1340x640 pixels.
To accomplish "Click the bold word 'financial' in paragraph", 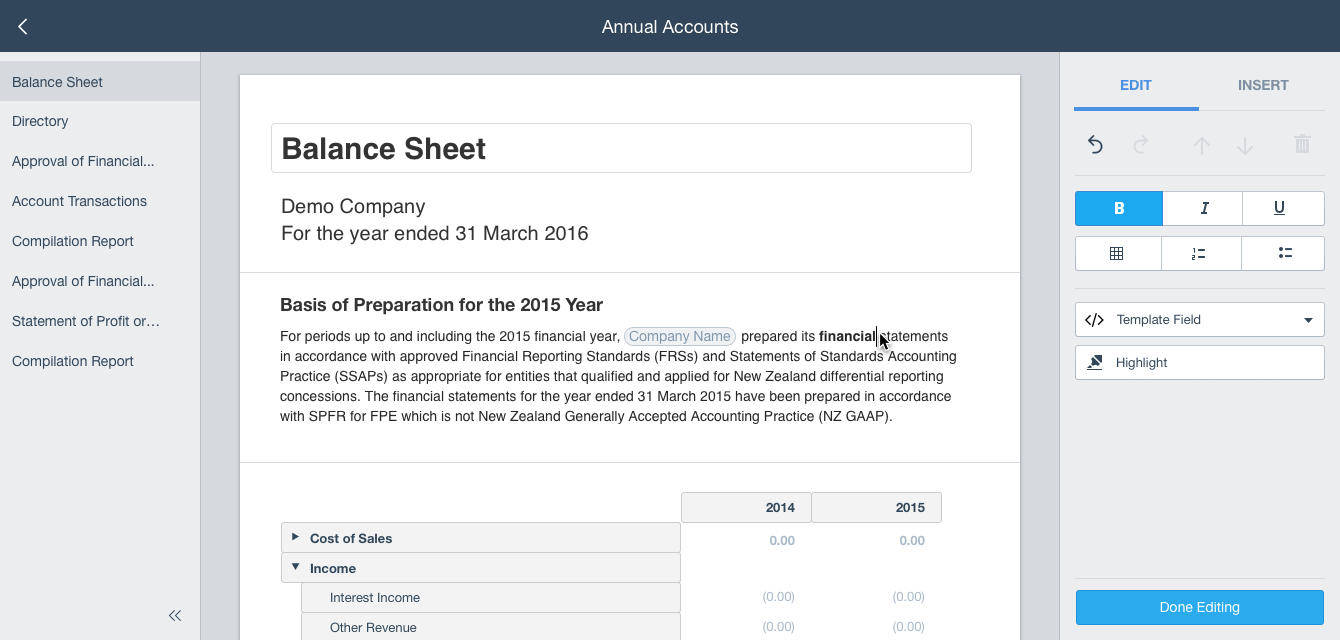I will coord(846,337).
